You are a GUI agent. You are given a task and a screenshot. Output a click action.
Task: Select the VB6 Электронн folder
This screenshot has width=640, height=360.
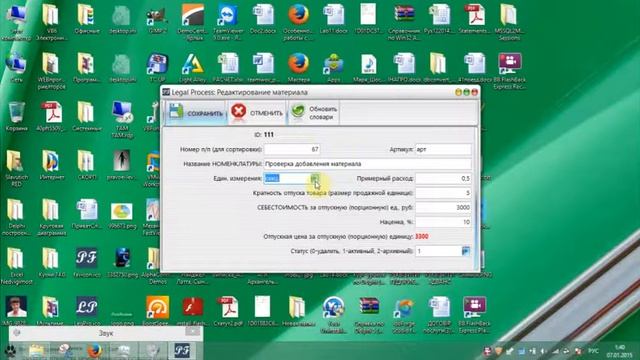click(51, 21)
